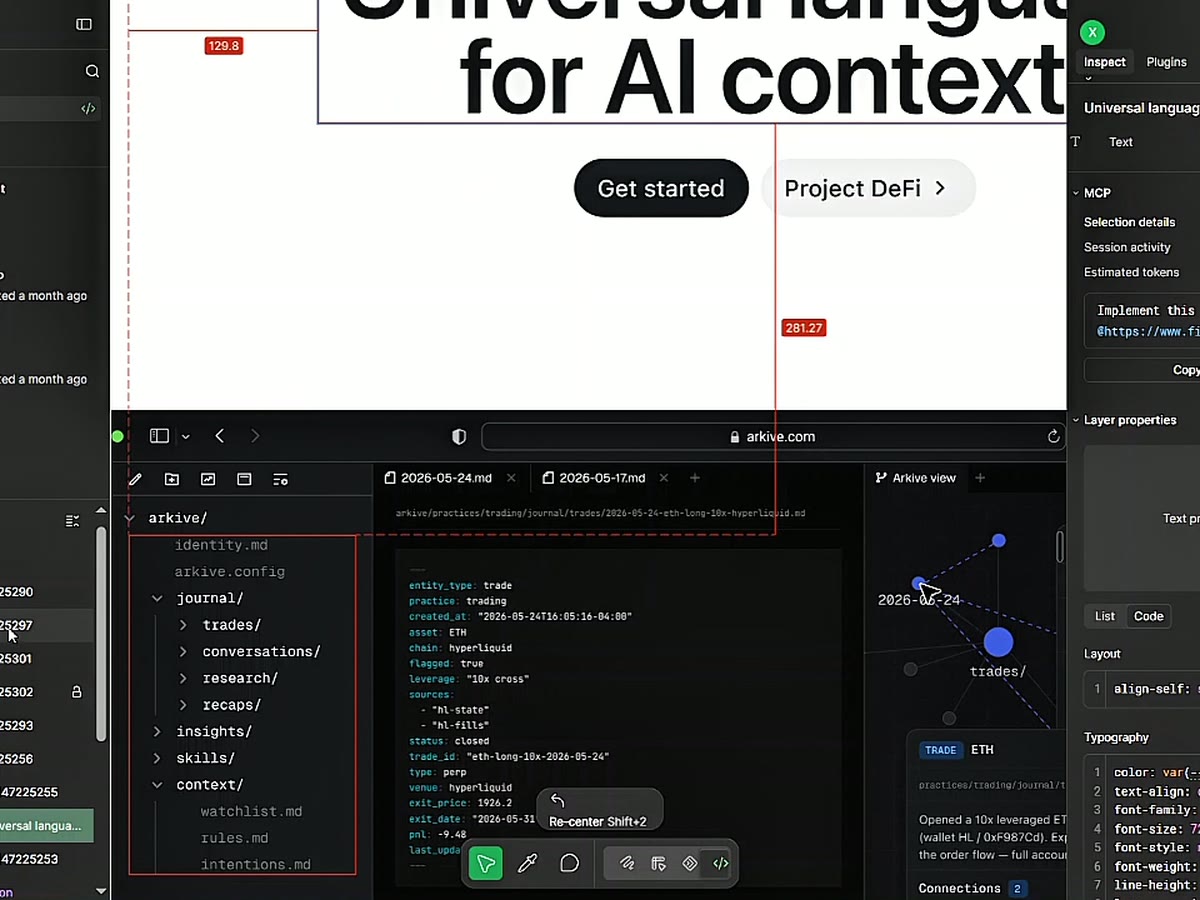Screen dimensions: 1200x900
Task: Switch properties view to List
Action: coord(1105,616)
